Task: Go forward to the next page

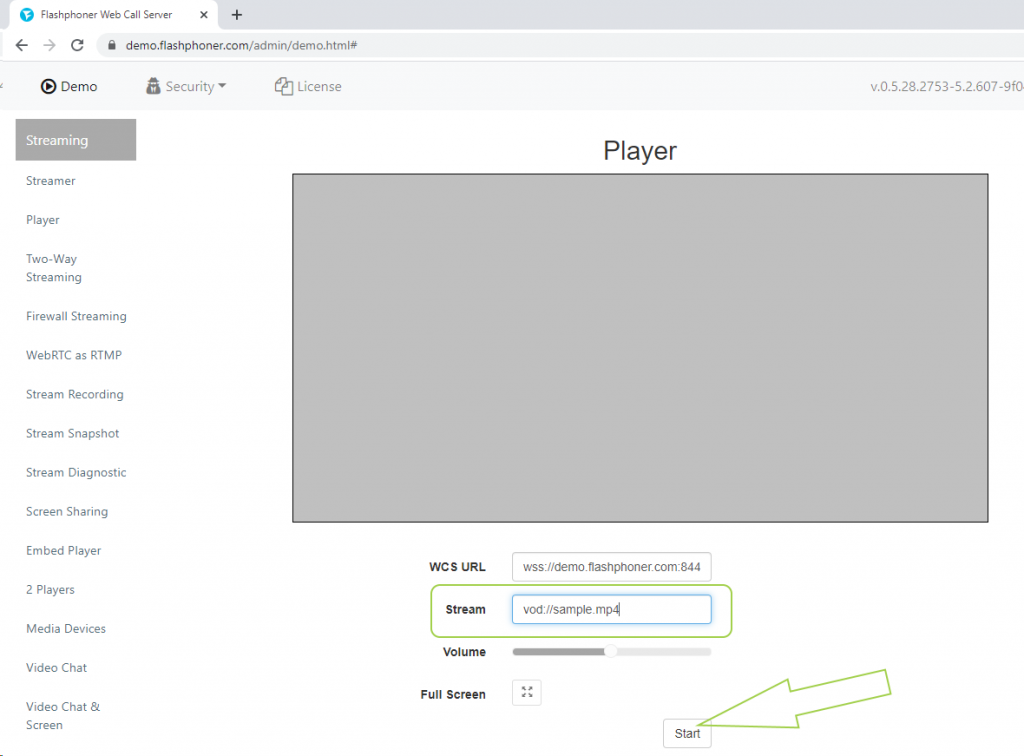Action: click(x=49, y=45)
